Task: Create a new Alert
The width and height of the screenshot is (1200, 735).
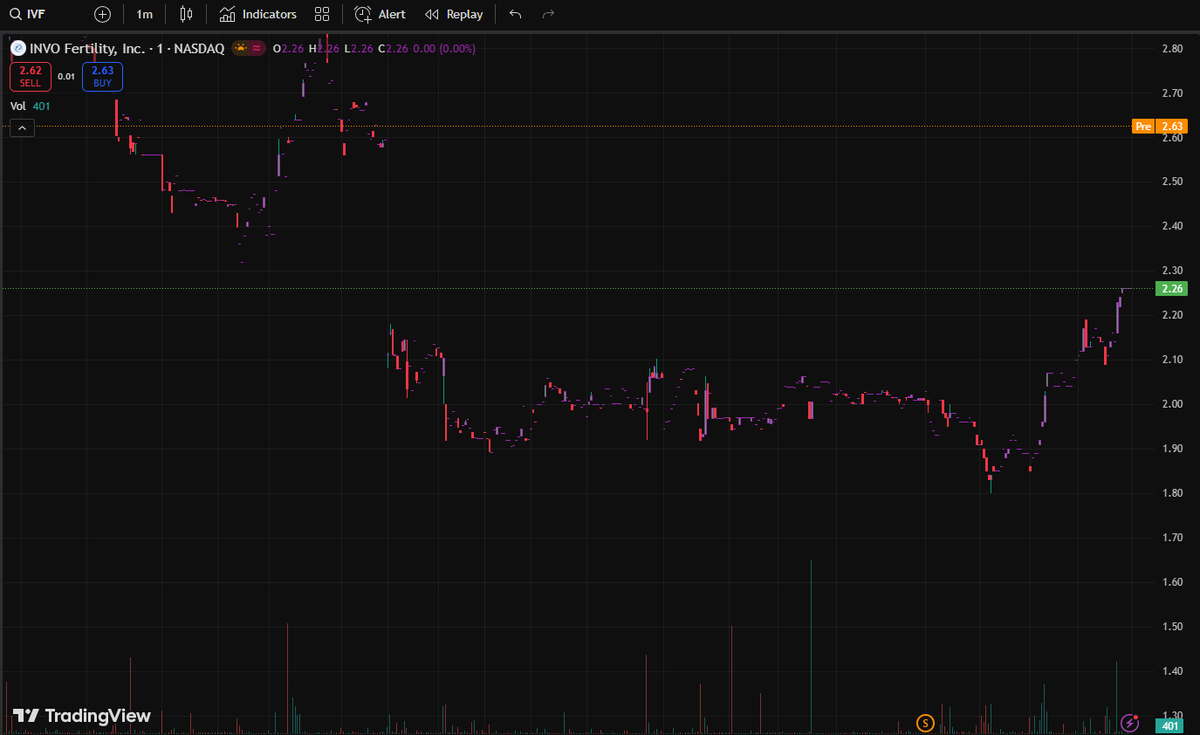Action: coord(380,14)
